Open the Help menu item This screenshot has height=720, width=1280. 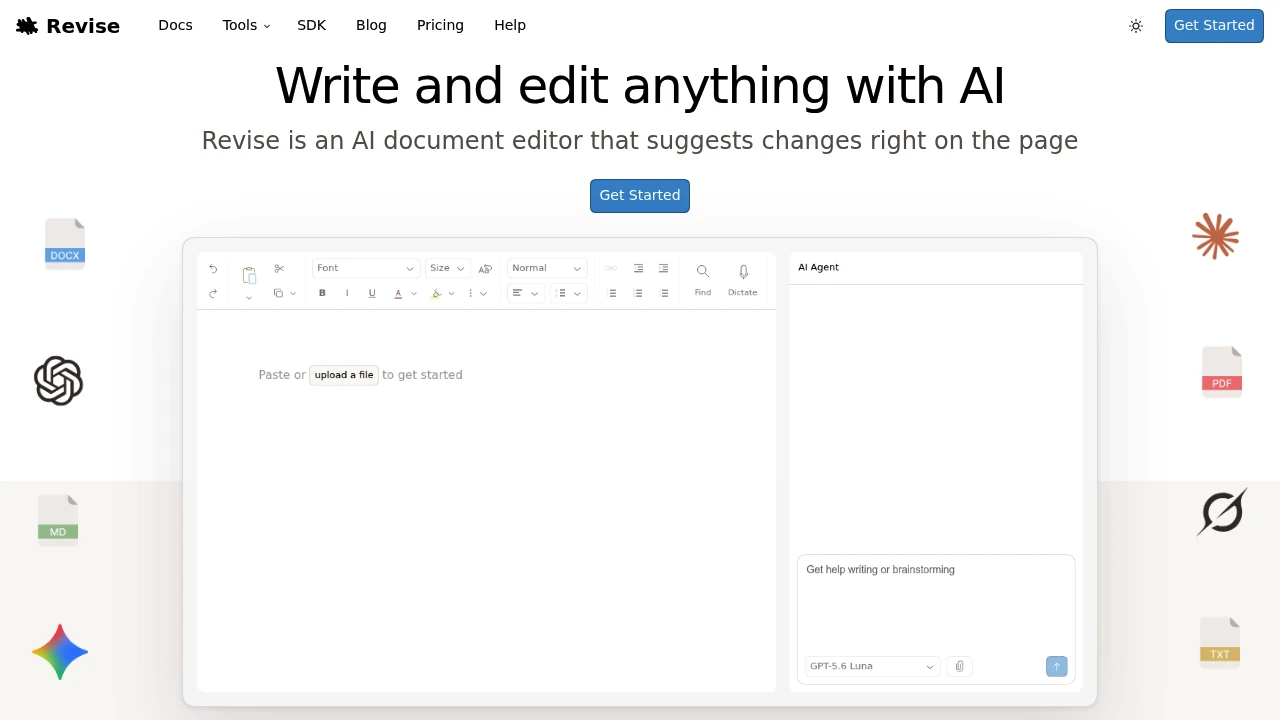tap(510, 25)
